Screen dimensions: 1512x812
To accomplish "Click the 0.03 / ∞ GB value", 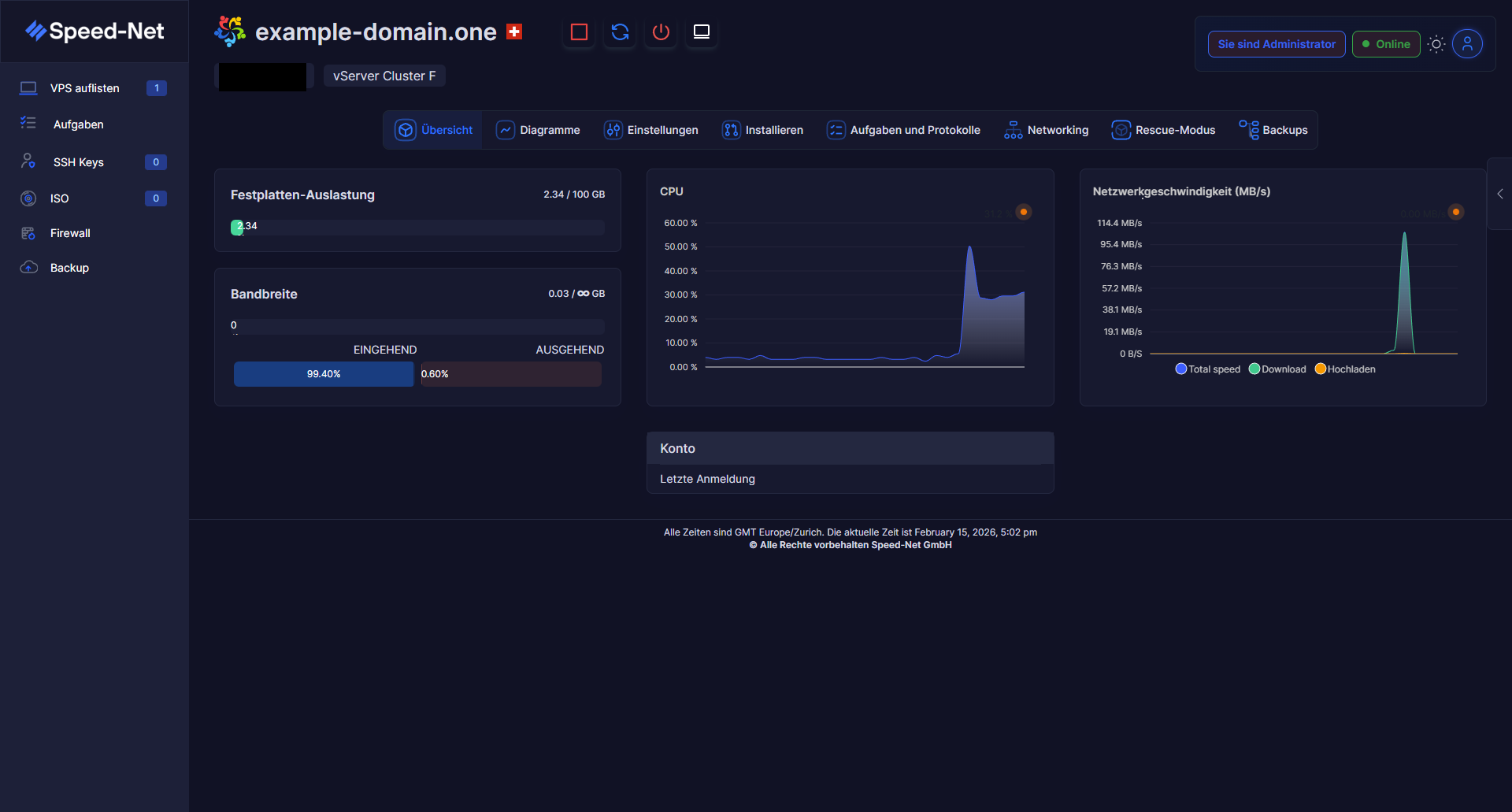I will point(576,294).
